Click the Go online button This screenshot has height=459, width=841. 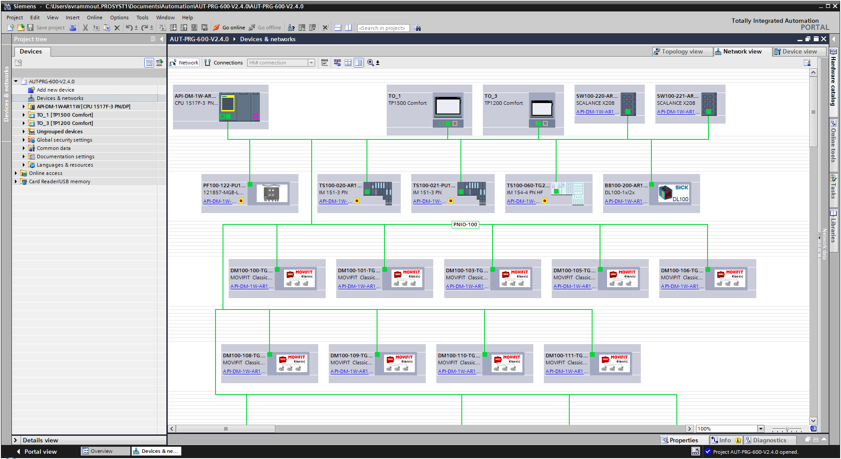click(x=229, y=27)
